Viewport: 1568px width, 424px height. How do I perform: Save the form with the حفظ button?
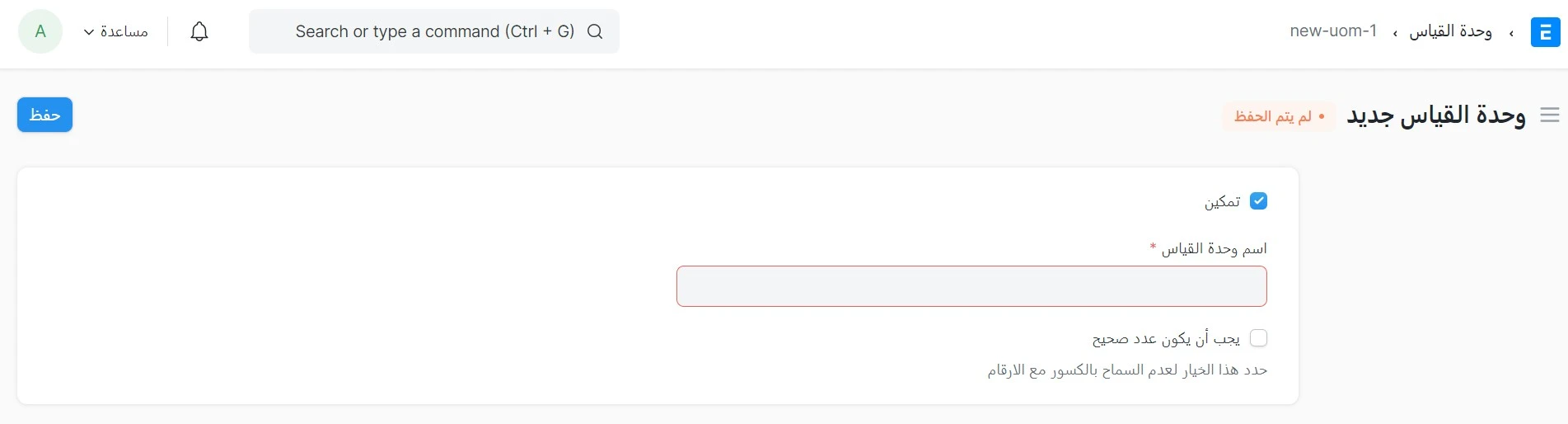(x=44, y=115)
